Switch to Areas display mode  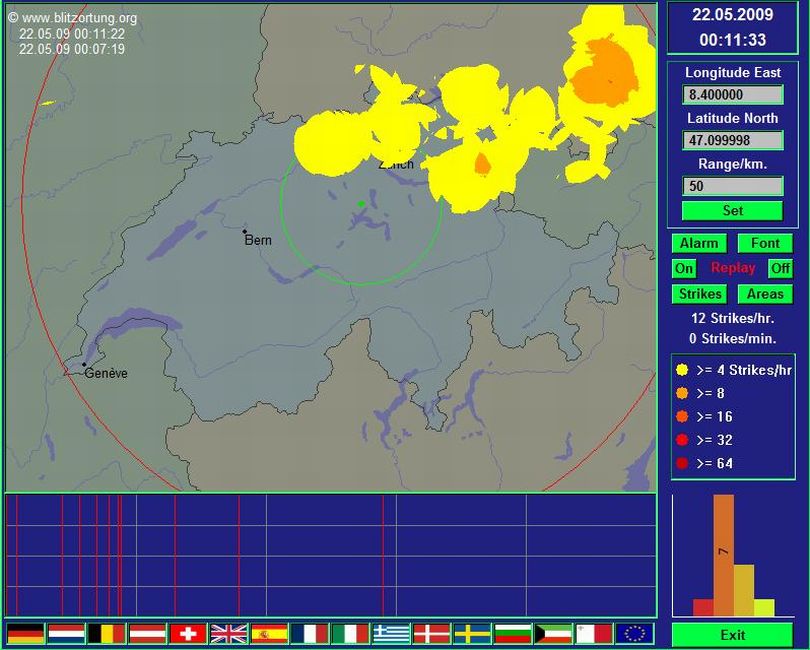coord(765,294)
